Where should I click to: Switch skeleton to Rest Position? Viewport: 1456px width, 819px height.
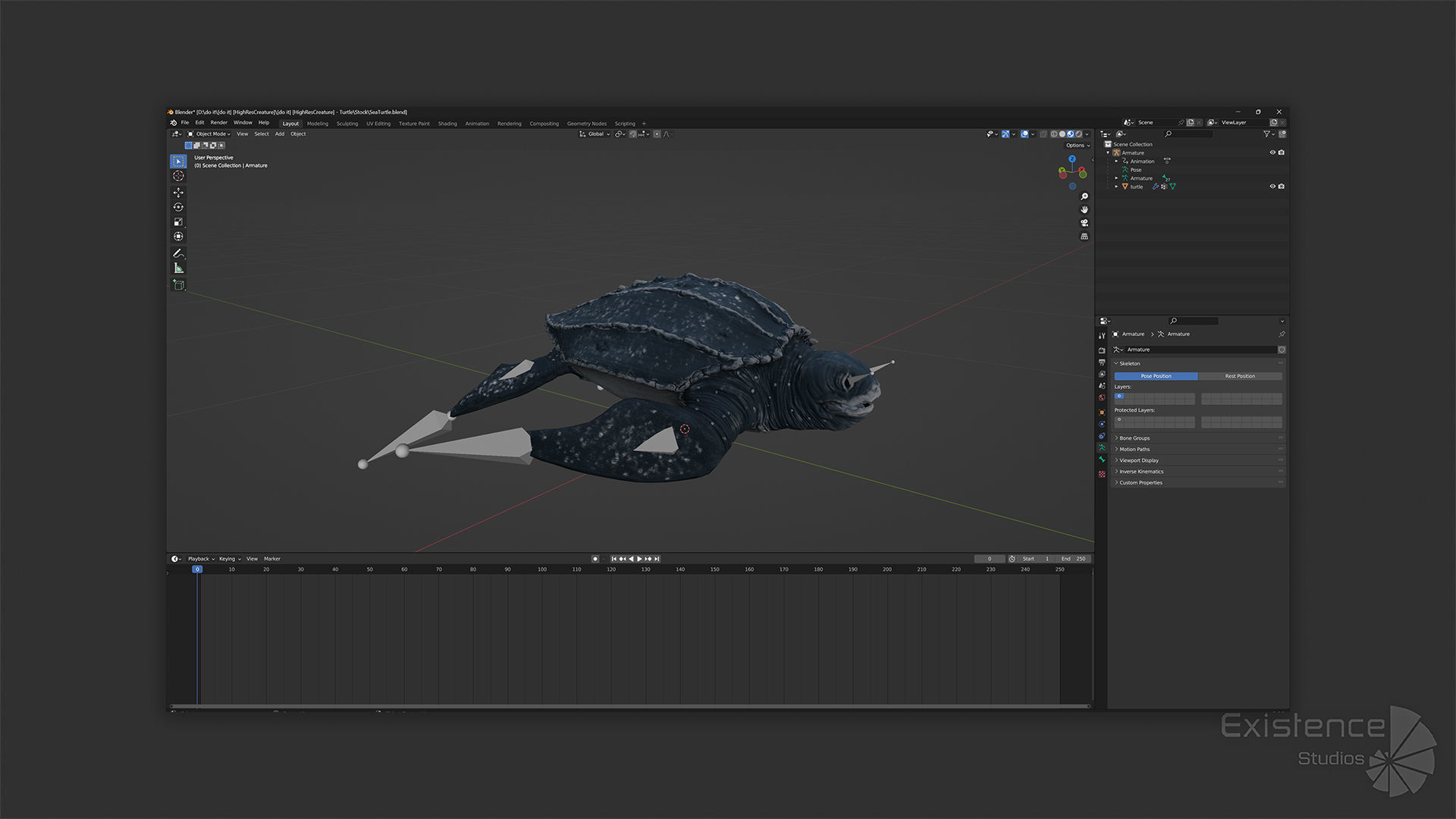click(1240, 376)
